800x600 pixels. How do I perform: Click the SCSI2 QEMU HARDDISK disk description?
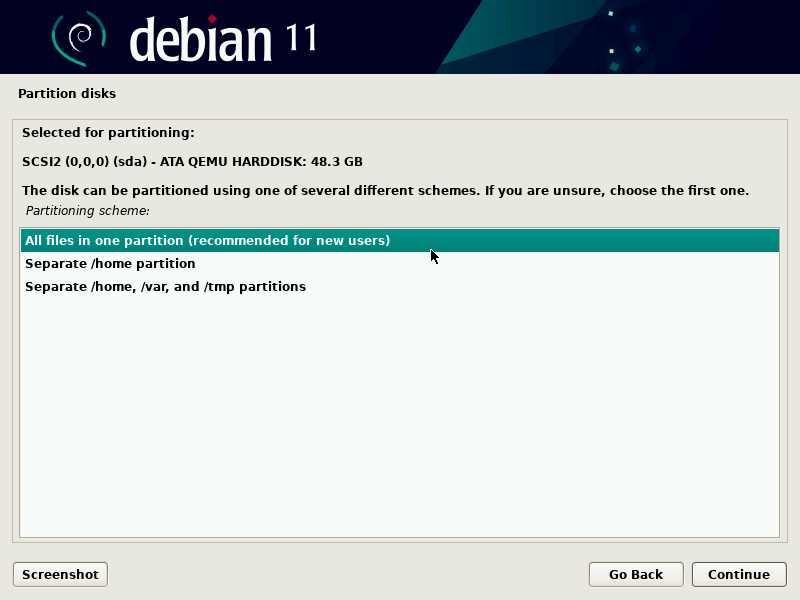coord(192,161)
